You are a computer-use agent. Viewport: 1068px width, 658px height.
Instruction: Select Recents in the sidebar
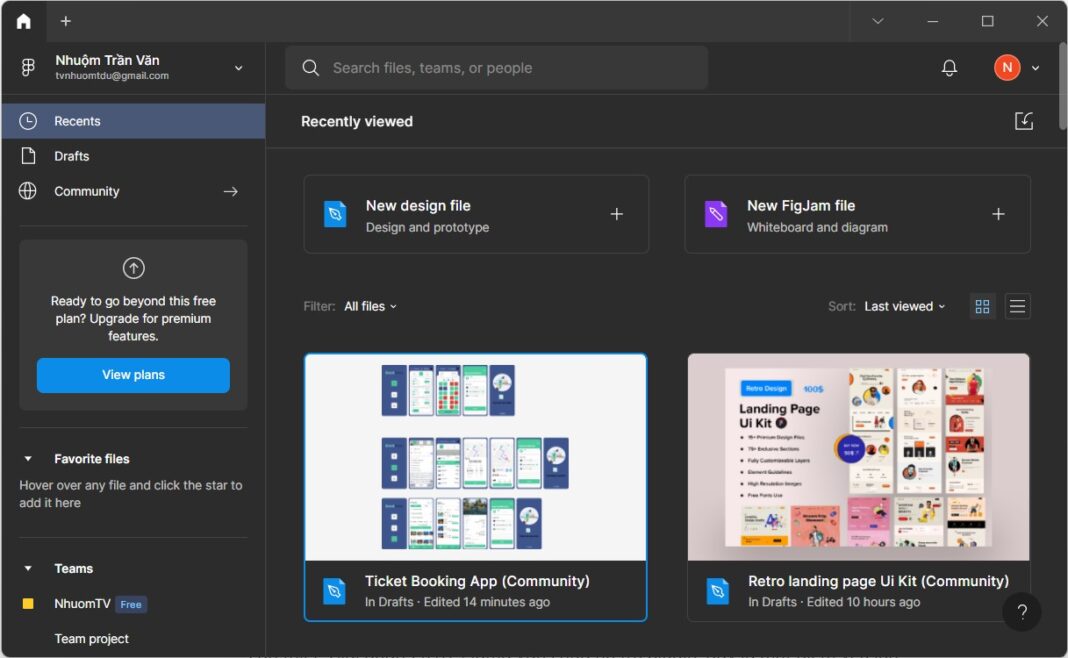click(77, 121)
